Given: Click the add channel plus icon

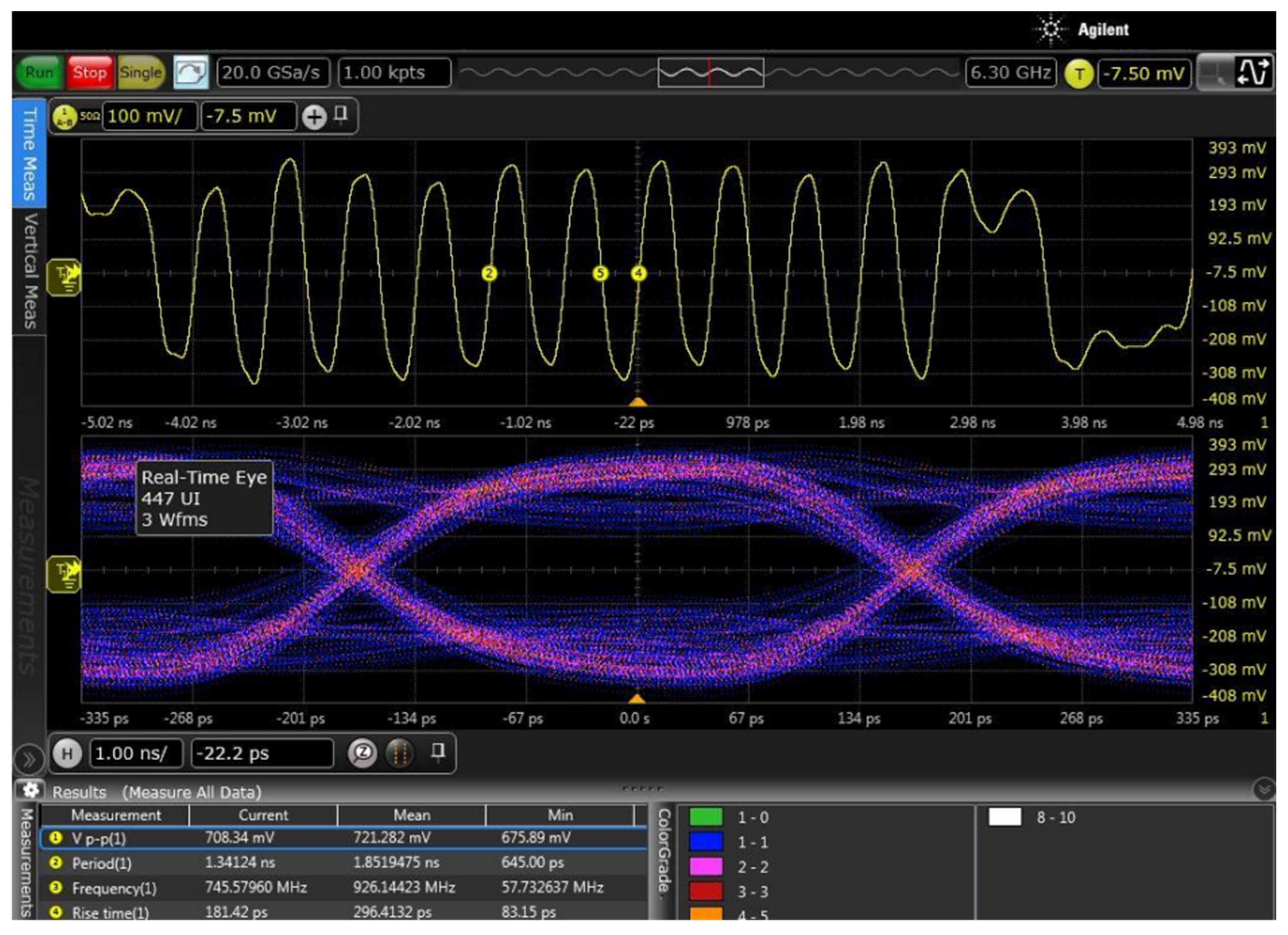Looking at the screenshot, I should [x=314, y=117].
